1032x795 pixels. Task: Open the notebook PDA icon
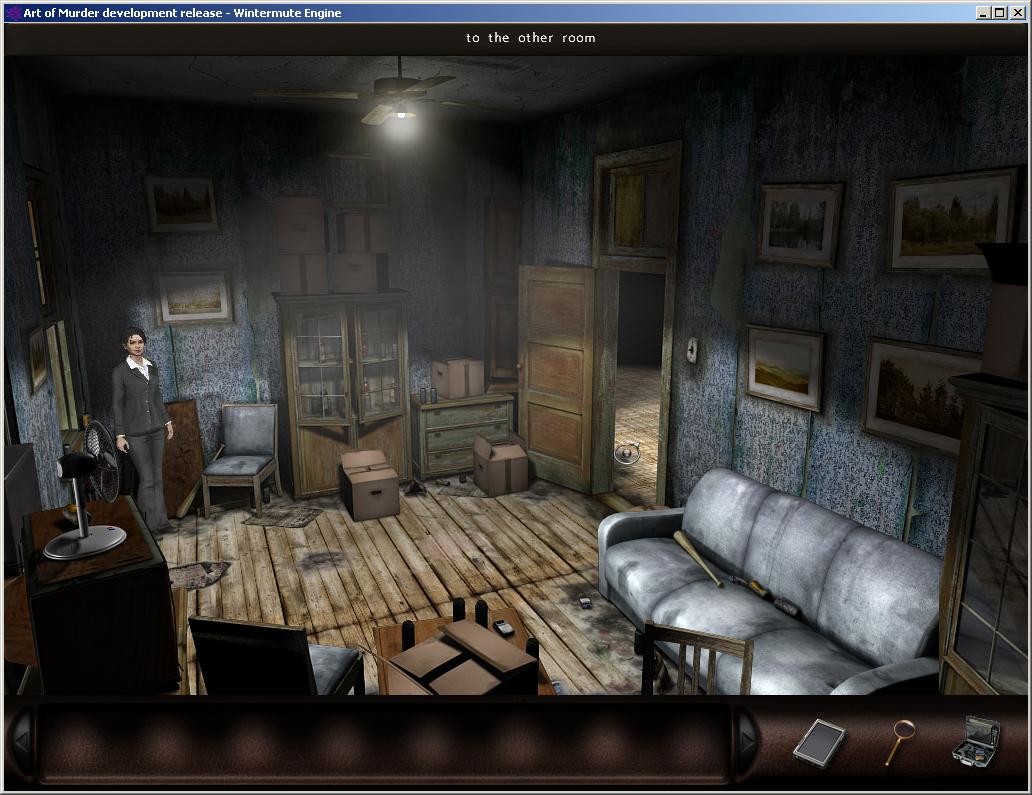click(819, 743)
